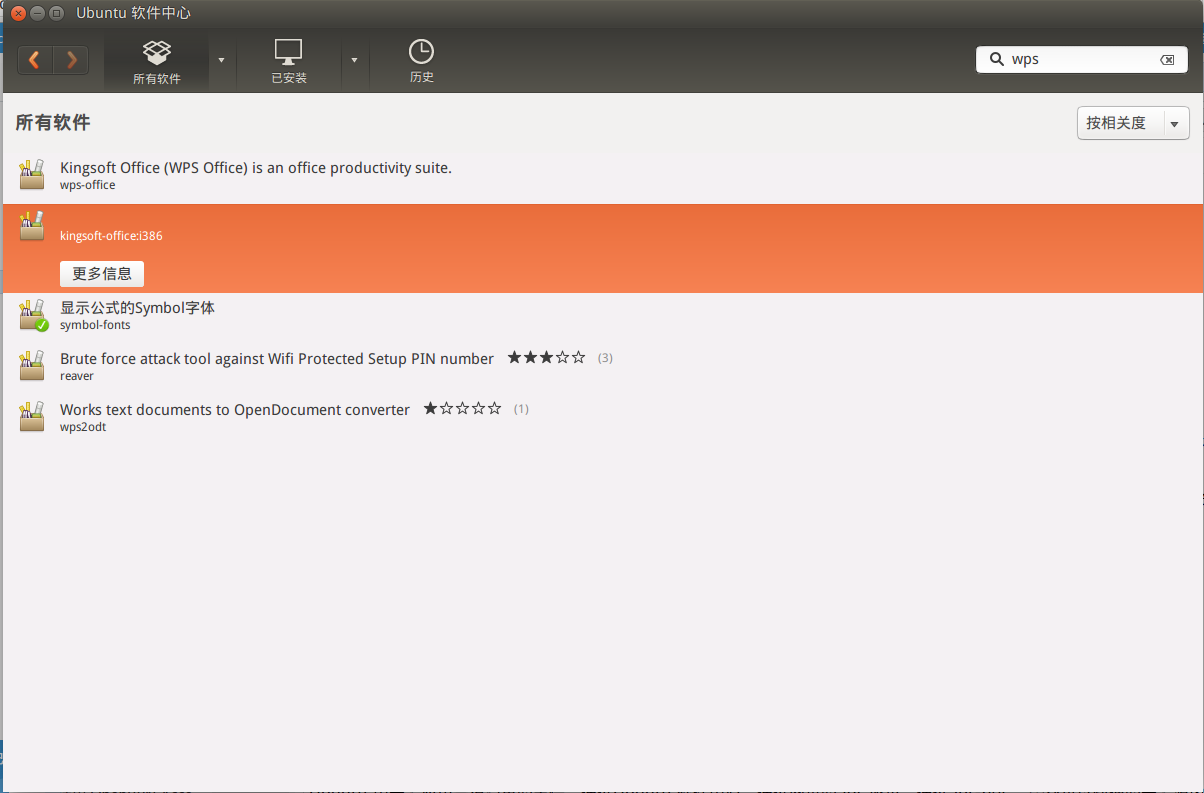Expand the dropdown arrow beside 所有软件

221,60
